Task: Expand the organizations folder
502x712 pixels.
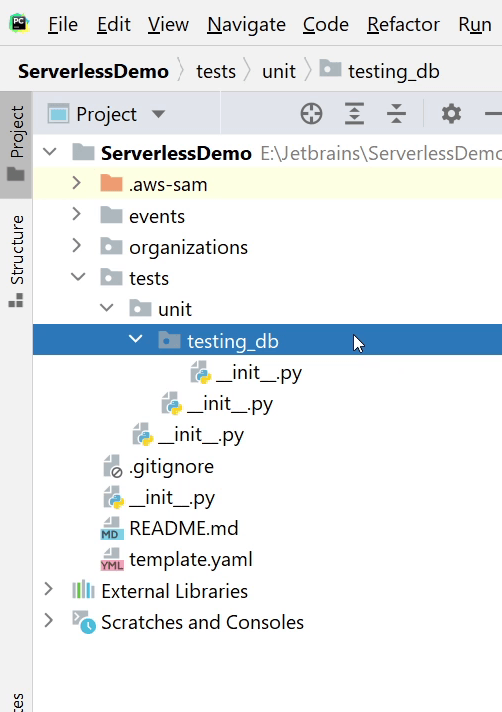Action: [77, 245]
